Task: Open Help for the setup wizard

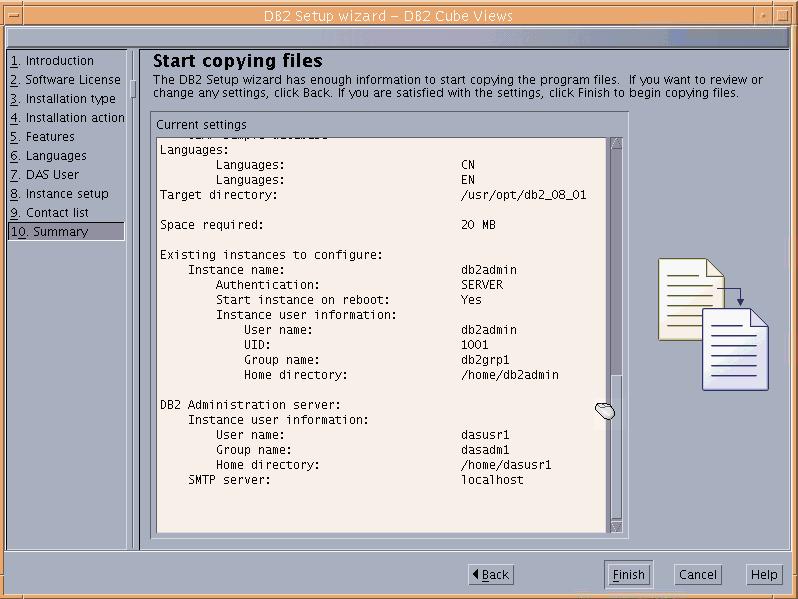Action: 764,575
